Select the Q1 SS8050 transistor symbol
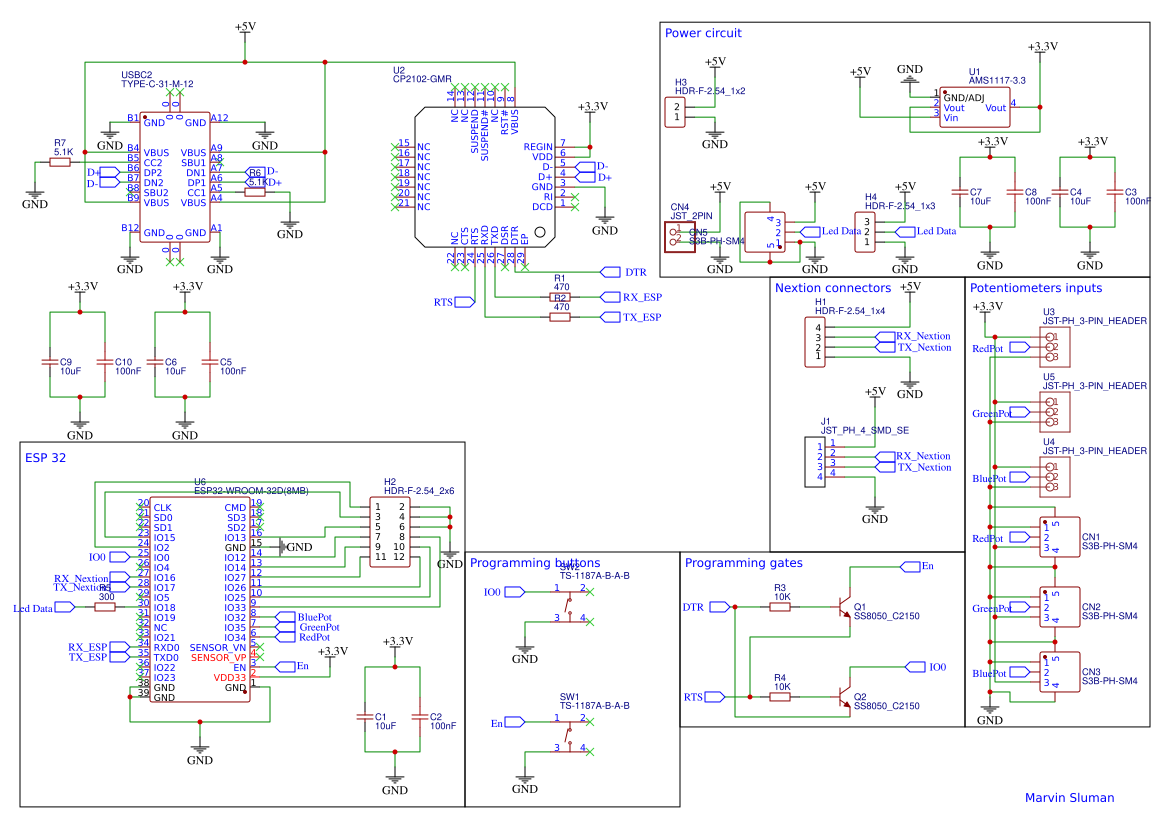1169x827 pixels. tap(843, 606)
